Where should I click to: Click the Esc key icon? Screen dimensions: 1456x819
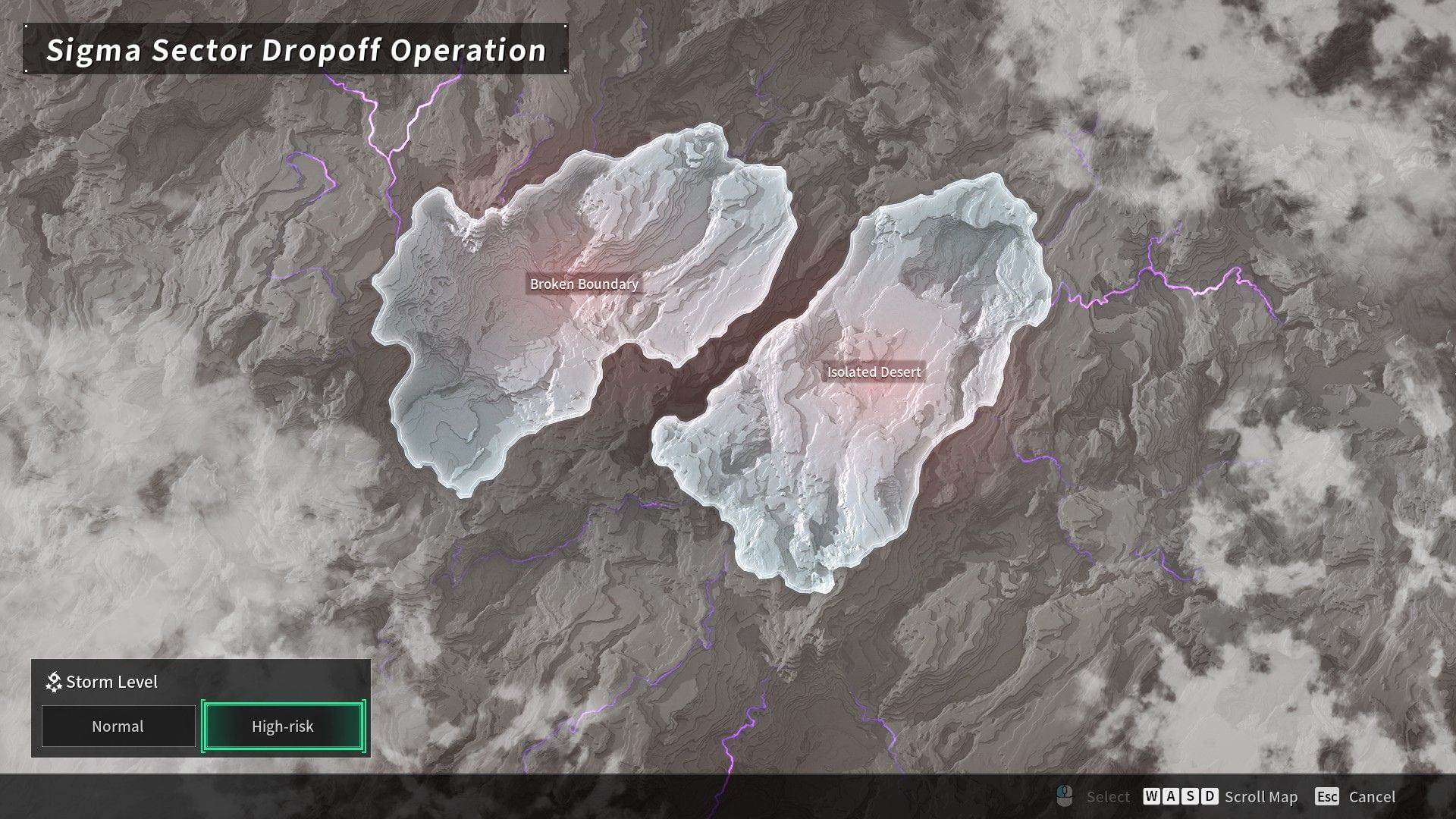(x=1327, y=797)
